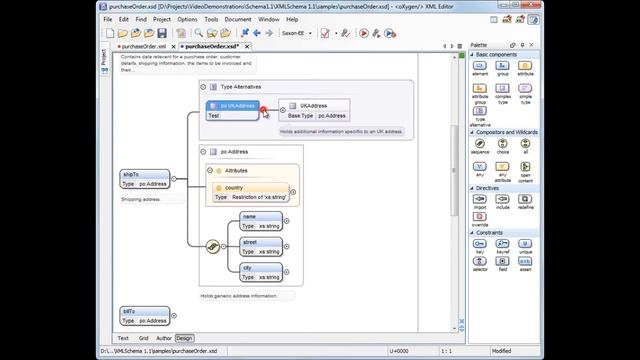Select the include directive in Palette

502,202
